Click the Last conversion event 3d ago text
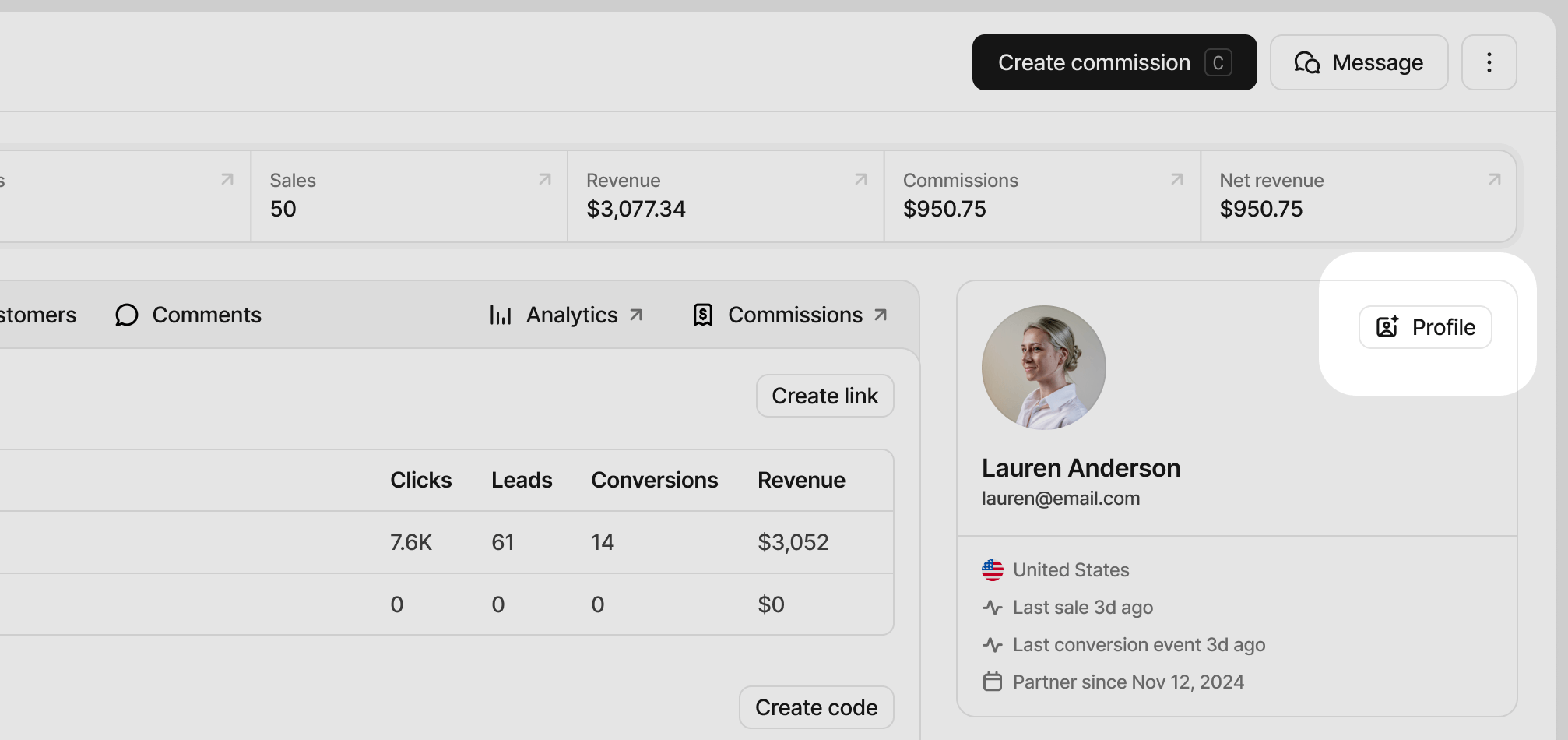Viewport: 1568px width, 740px height. click(x=1139, y=645)
